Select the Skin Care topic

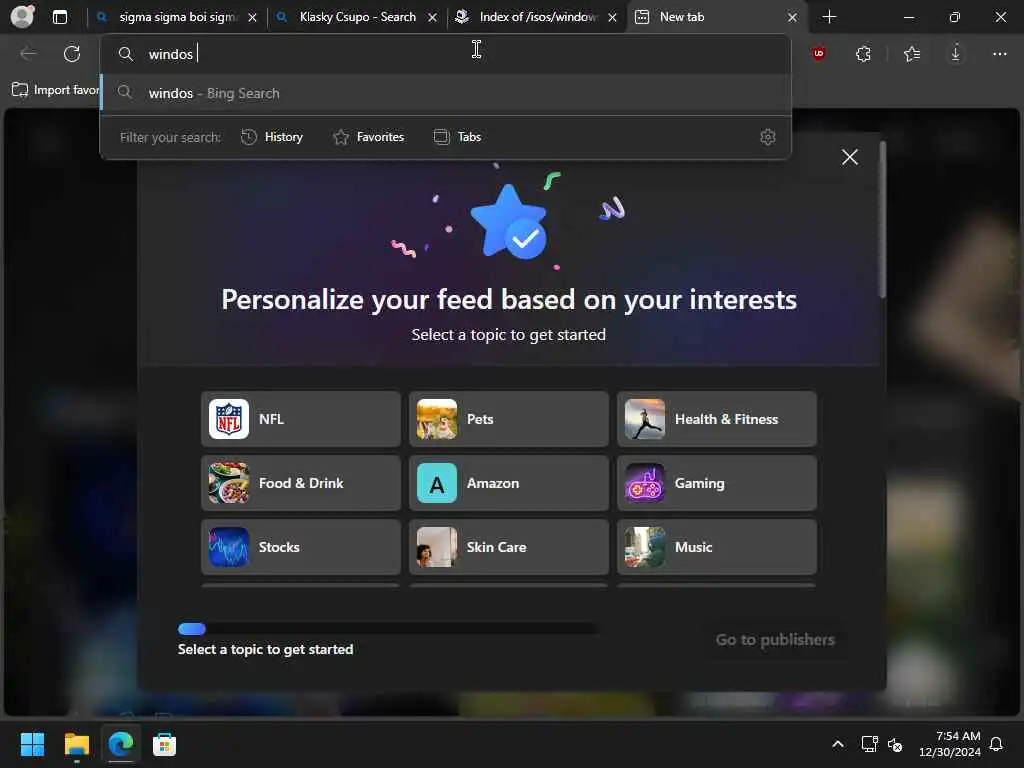coord(509,547)
